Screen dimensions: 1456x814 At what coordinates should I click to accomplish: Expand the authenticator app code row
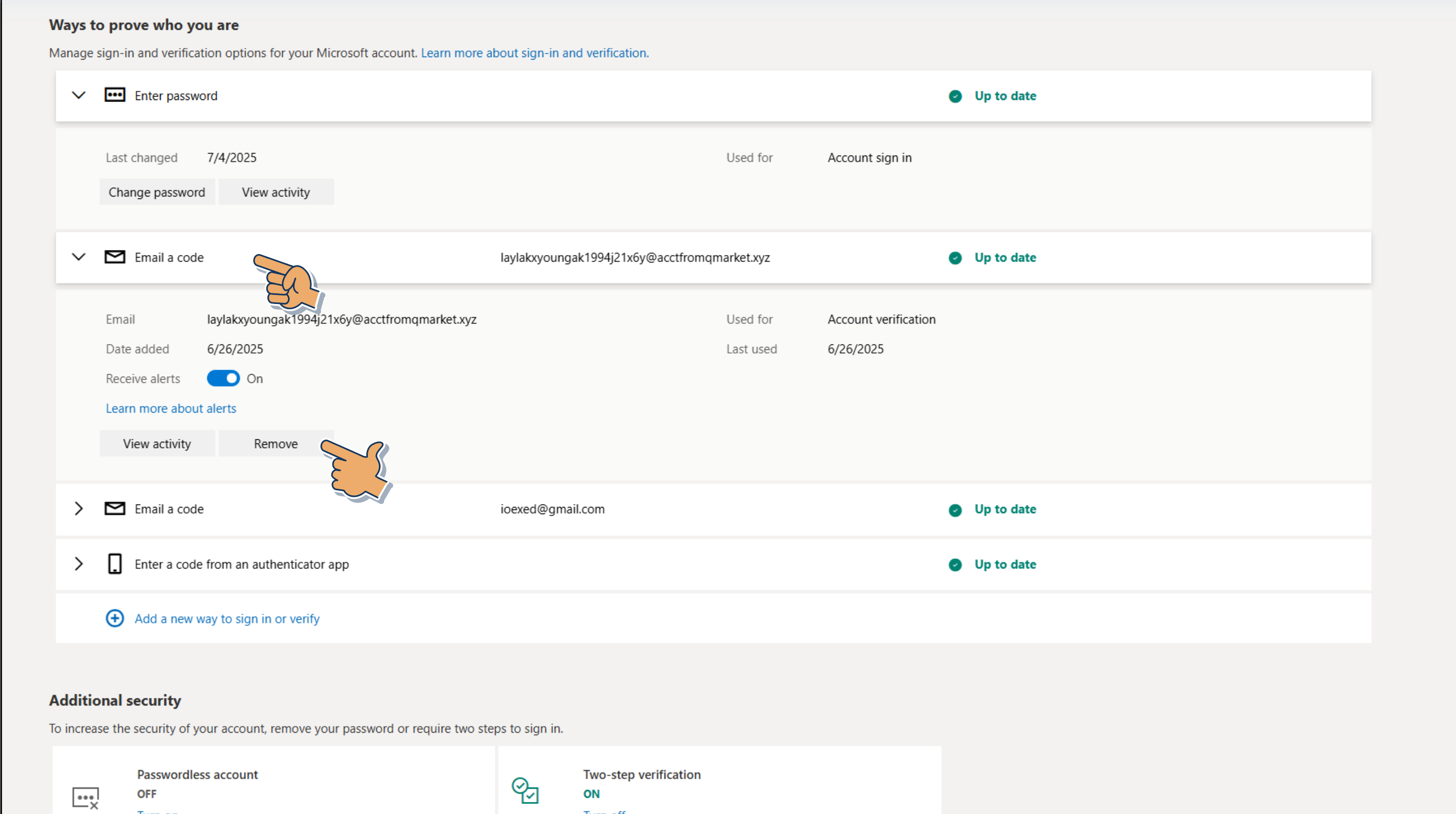click(79, 564)
